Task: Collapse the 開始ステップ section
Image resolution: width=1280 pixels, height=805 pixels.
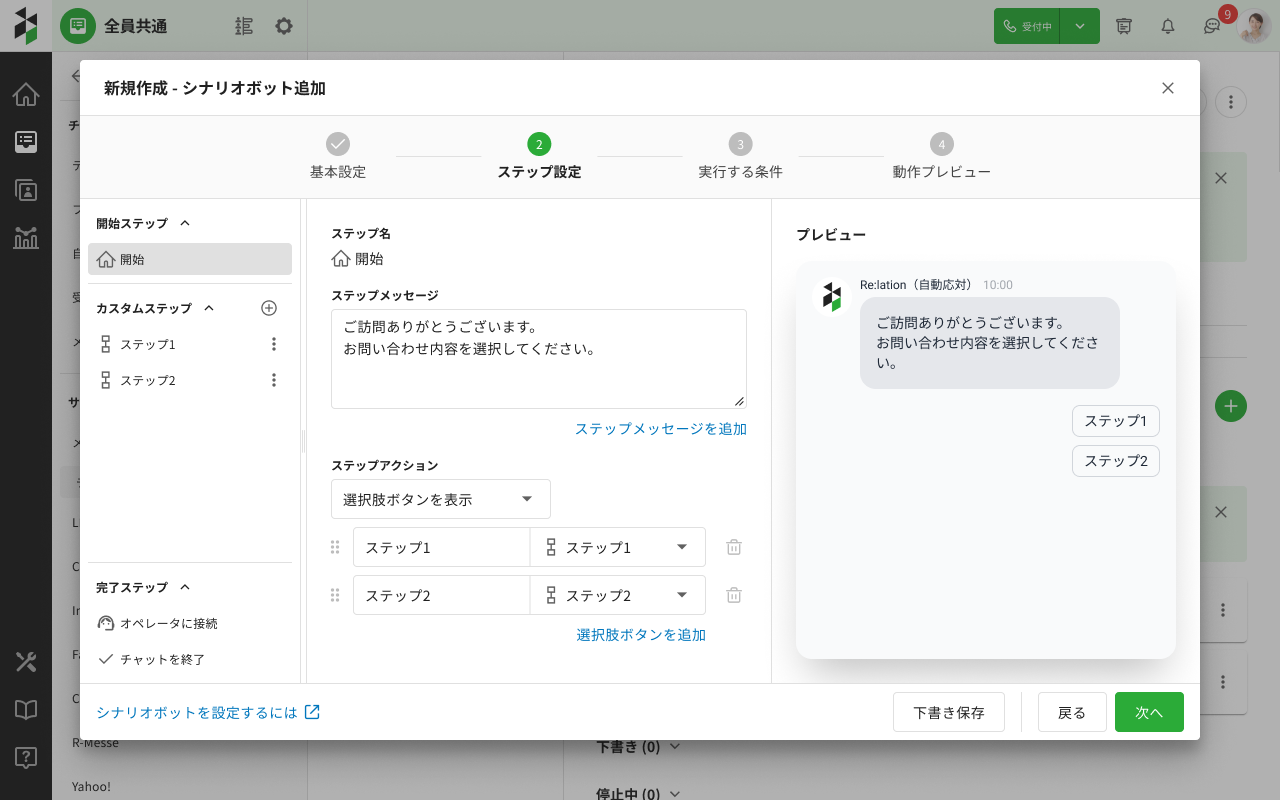Action: coord(184,223)
